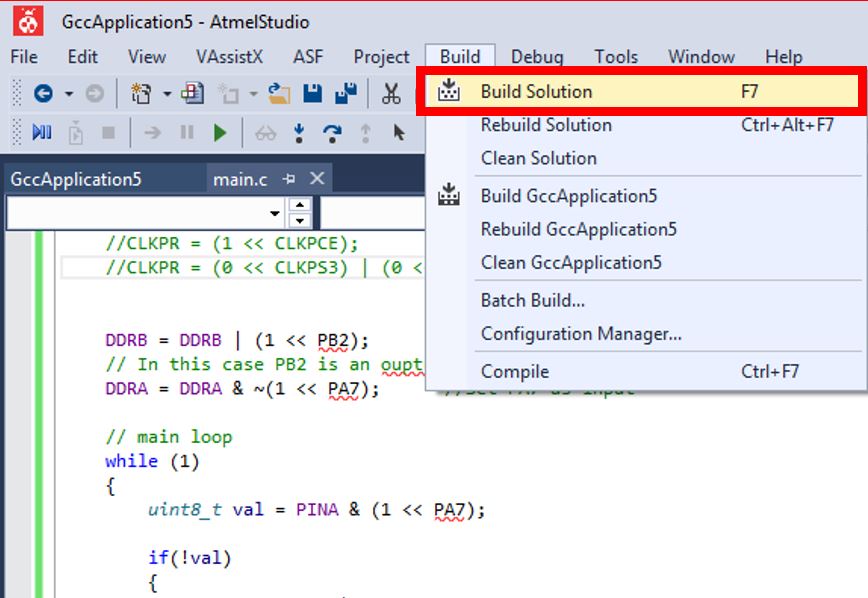Click the line 'DDRB = DDRB | (1 << PB2);'
This screenshot has width=868, height=598.
[237, 340]
